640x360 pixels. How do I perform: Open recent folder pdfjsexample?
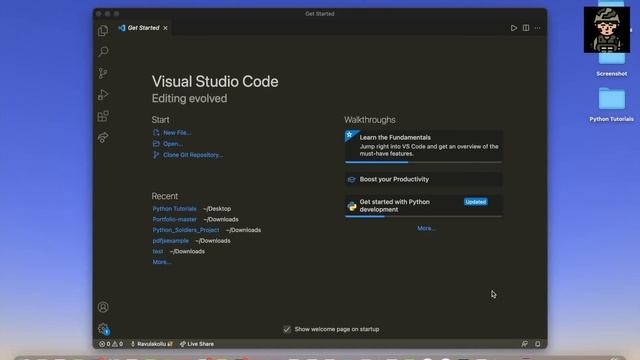171,240
